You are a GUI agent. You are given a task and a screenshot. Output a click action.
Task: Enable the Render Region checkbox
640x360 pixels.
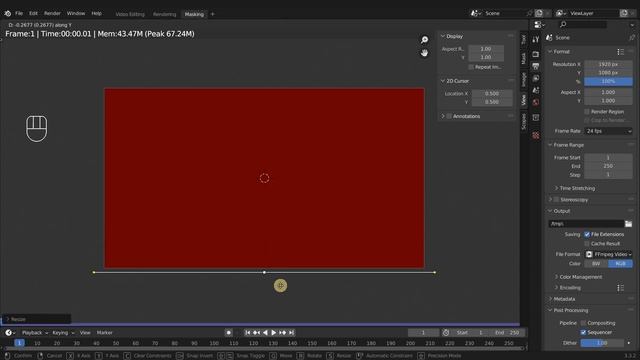pyautogui.click(x=587, y=111)
